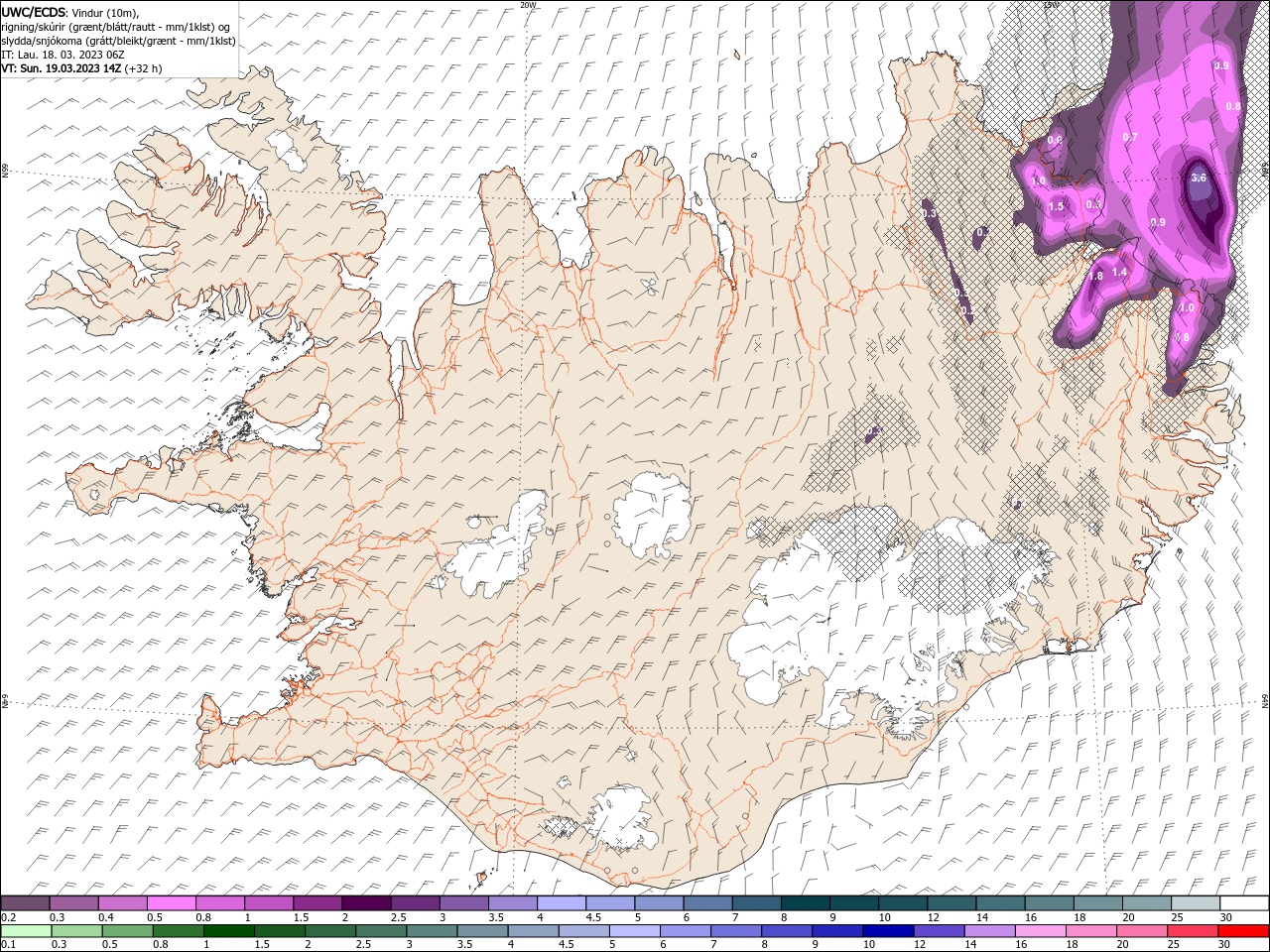The width and height of the screenshot is (1270, 952).
Task: Pick the bright pink 0.5–0.8 snow swatch
Action: (x=171, y=903)
